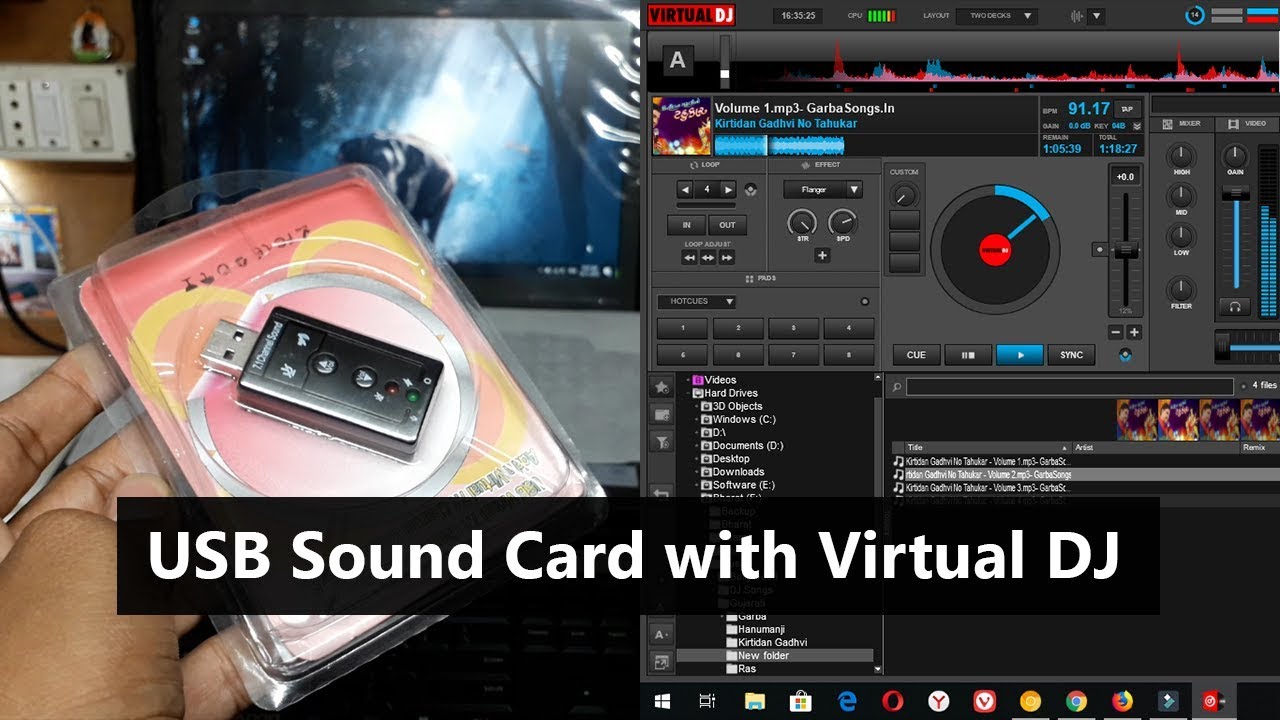This screenshot has height=720, width=1280.
Task: Click the search magnifier icon
Action: (x=897, y=386)
